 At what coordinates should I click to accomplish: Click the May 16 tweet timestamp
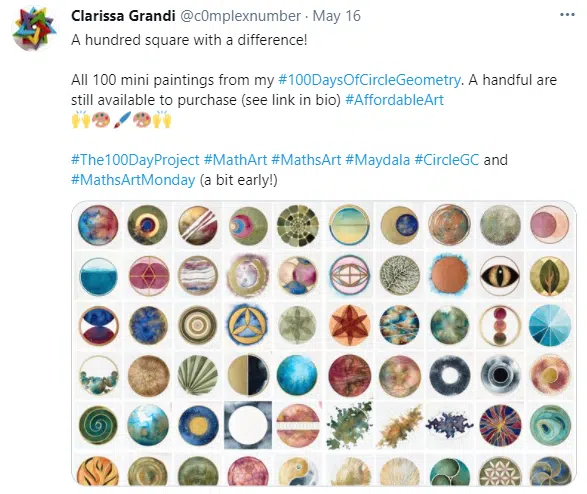pyautogui.click(x=337, y=16)
